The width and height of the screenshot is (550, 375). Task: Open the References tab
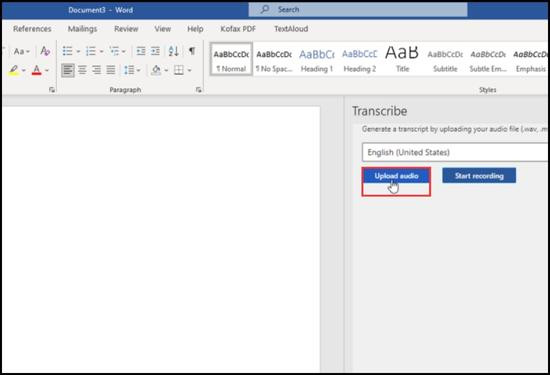pos(32,29)
